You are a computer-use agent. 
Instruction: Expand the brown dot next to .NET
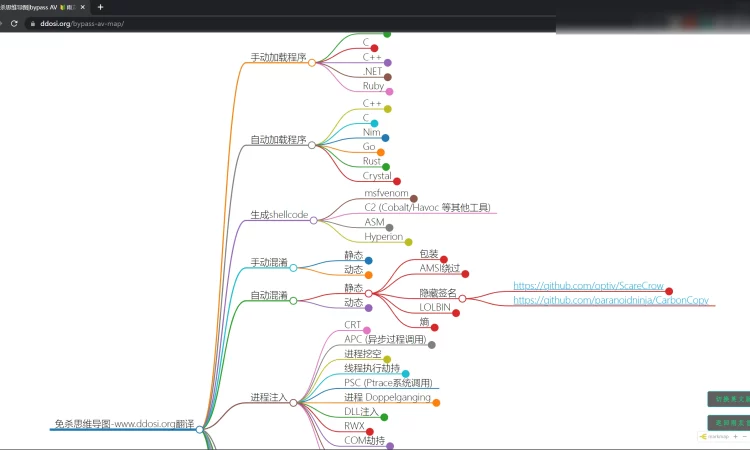(387, 77)
